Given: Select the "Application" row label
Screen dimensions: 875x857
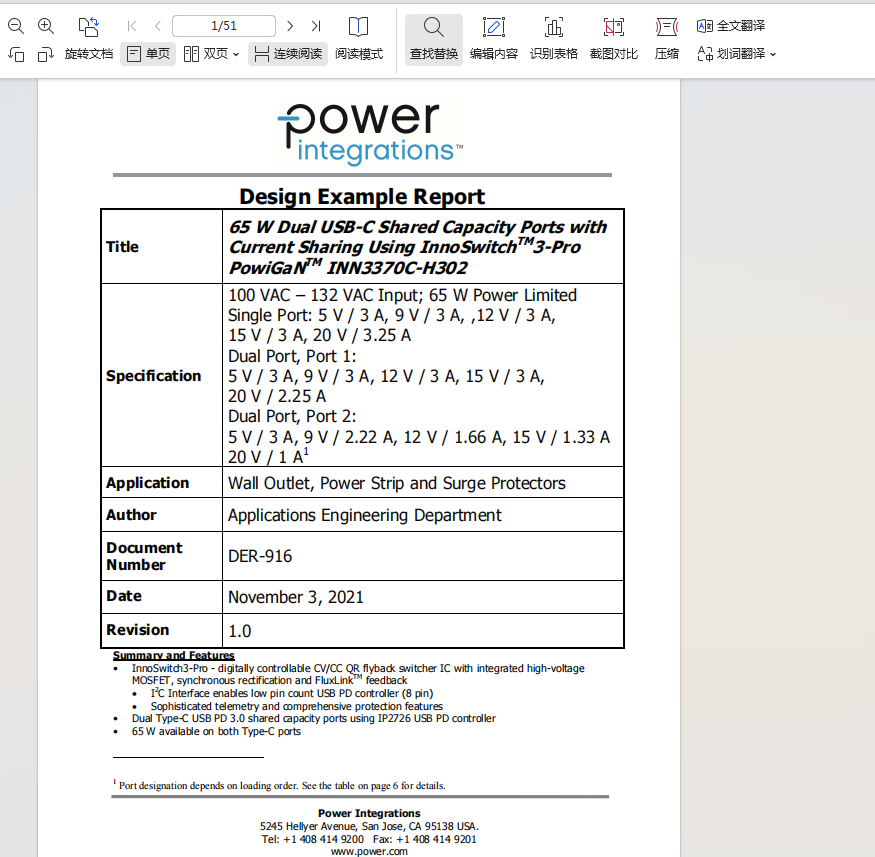Looking at the screenshot, I should tap(147, 483).
